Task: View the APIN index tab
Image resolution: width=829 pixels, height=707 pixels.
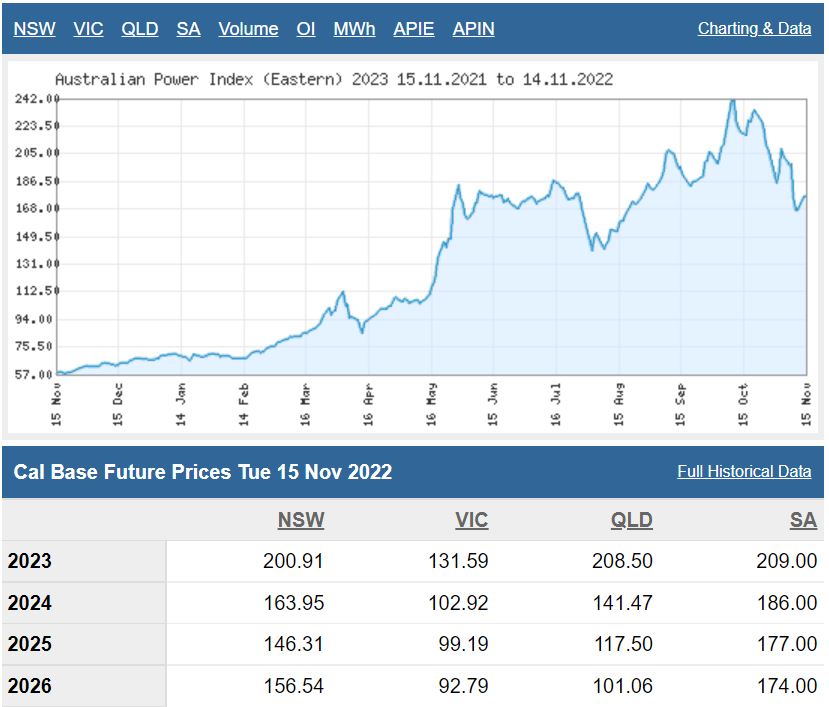Action: tap(473, 29)
